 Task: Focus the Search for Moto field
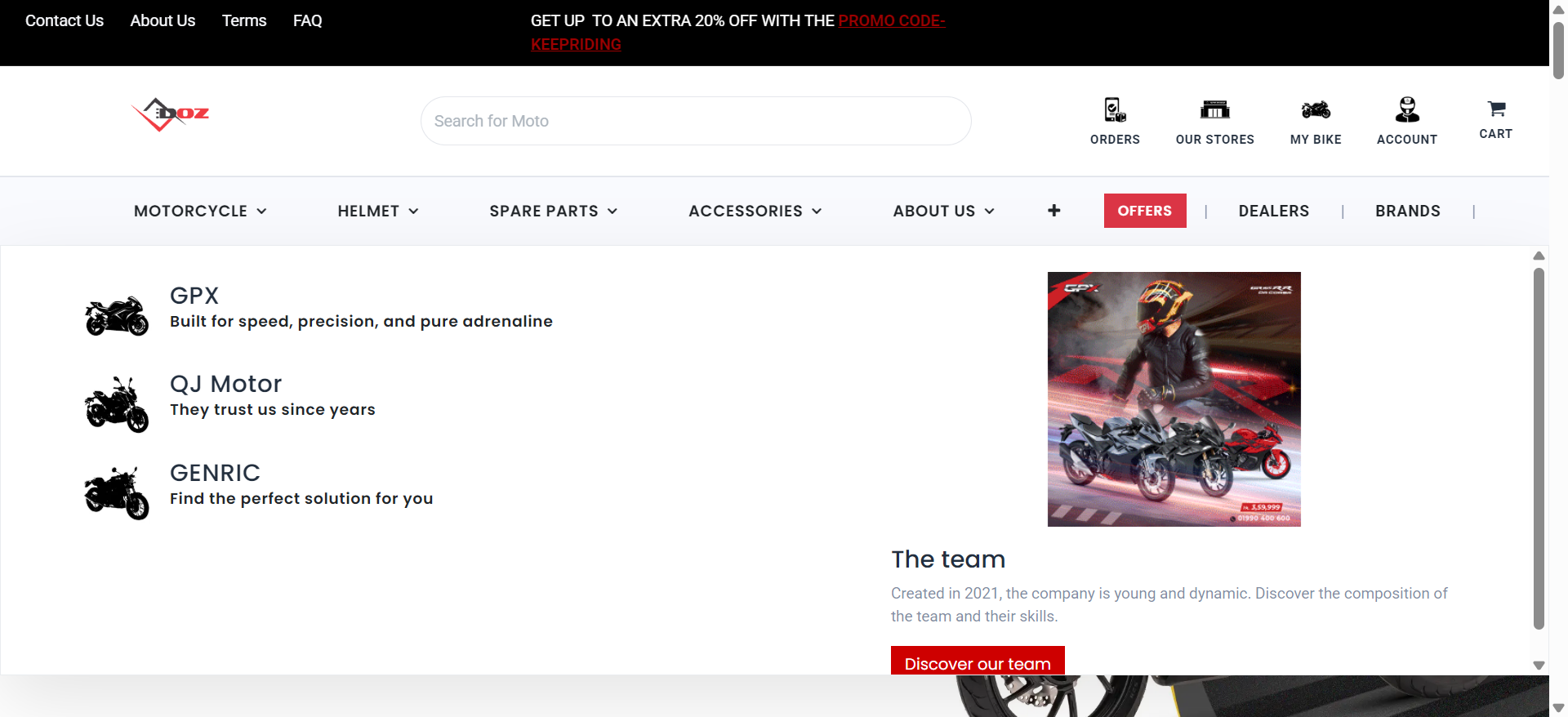click(696, 121)
